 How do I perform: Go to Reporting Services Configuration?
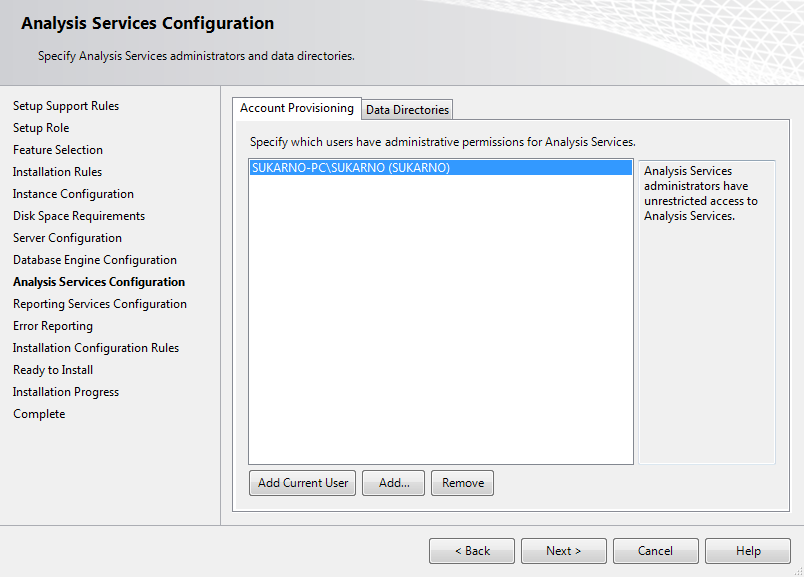click(x=99, y=303)
